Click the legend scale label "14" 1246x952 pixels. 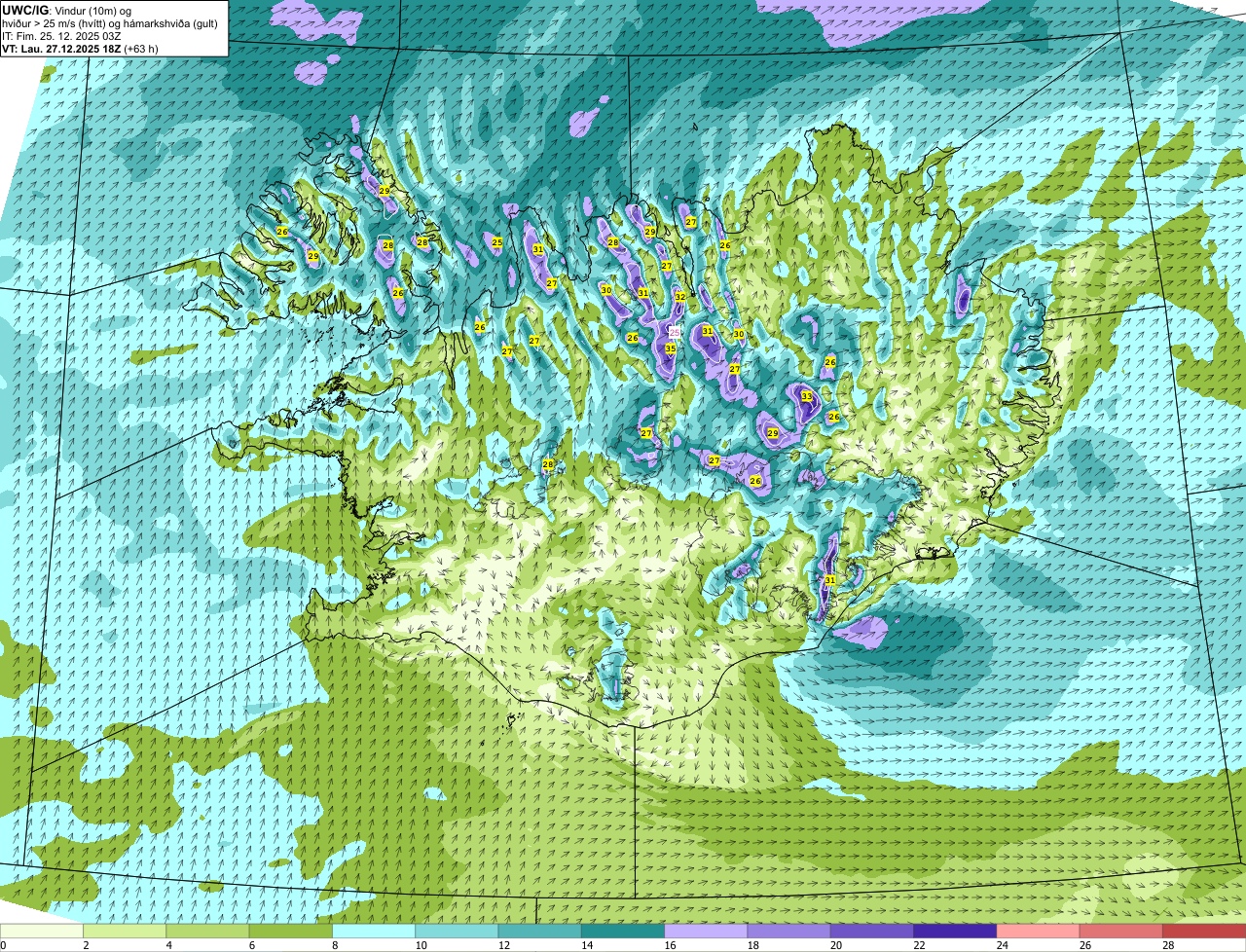pyautogui.click(x=586, y=945)
